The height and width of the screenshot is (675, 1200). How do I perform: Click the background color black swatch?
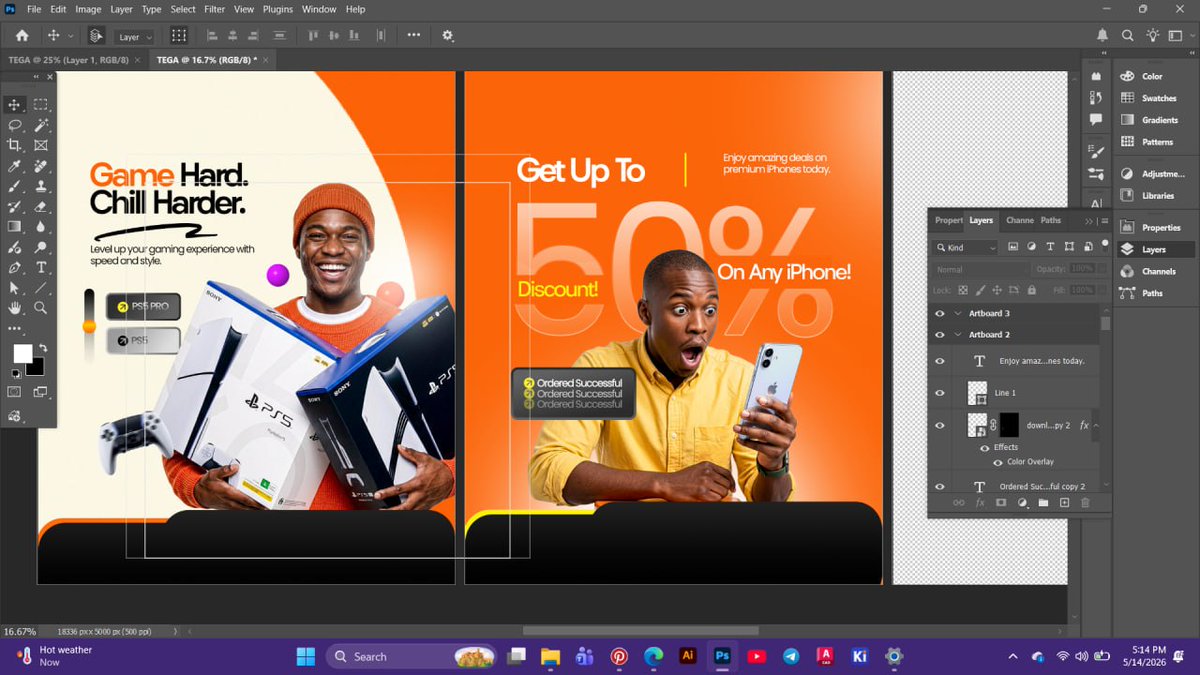point(37,368)
